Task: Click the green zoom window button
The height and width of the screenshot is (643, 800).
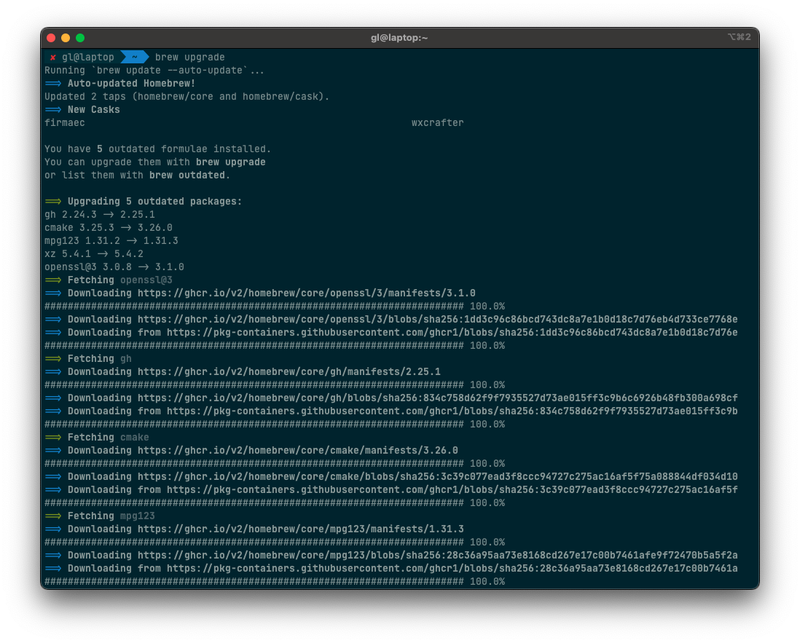Action: pyautogui.click(x=80, y=37)
